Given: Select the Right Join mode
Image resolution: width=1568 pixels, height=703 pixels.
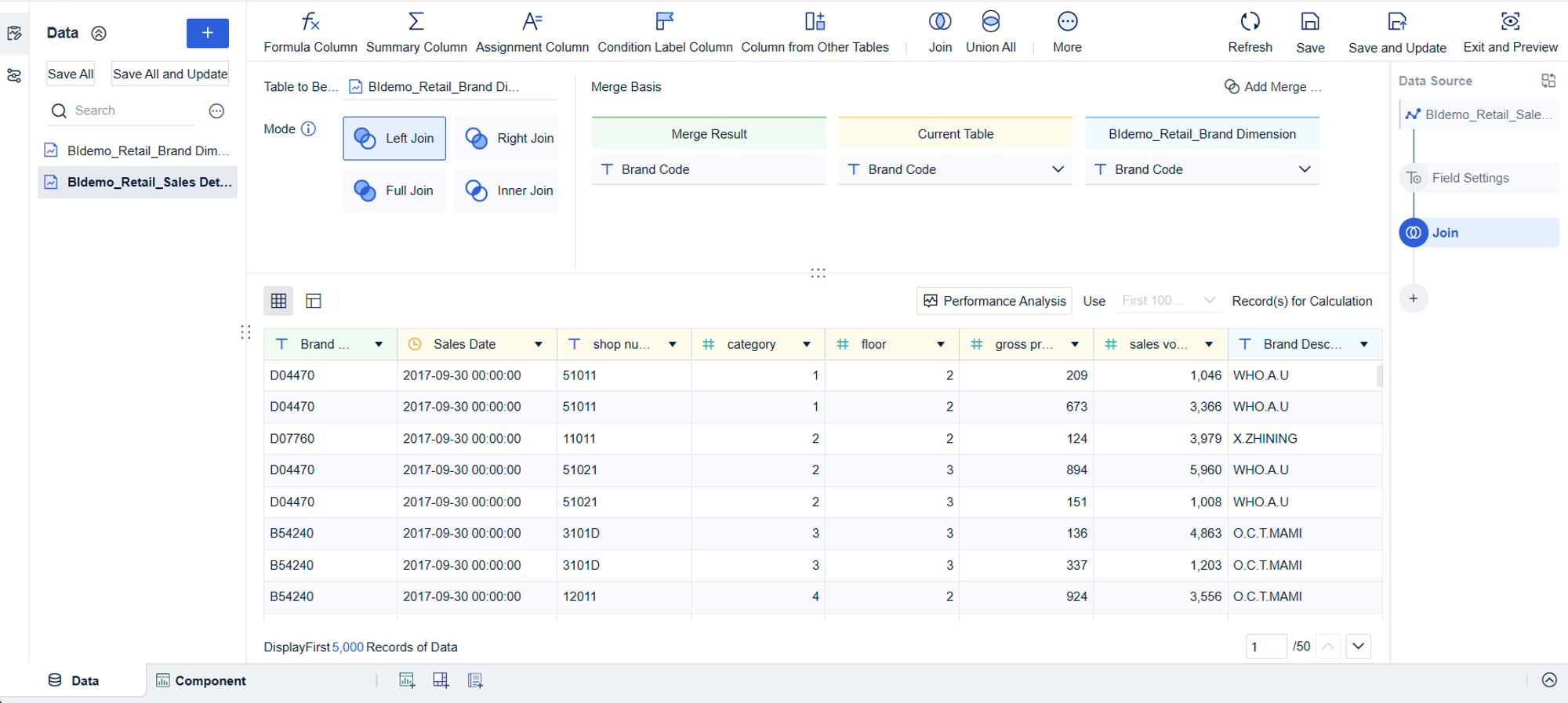Looking at the screenshot, I should [x=506, y=139].
